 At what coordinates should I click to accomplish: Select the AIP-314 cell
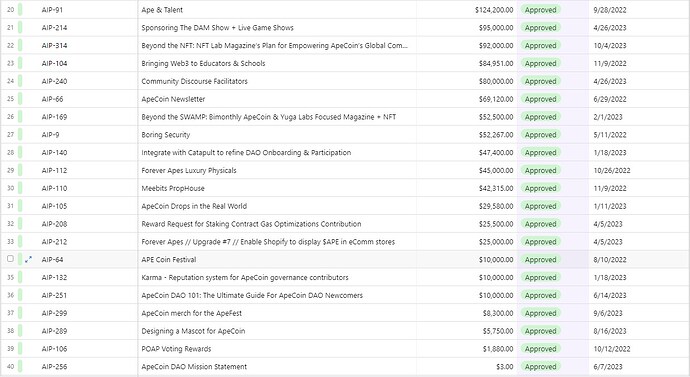coord(54,45)
